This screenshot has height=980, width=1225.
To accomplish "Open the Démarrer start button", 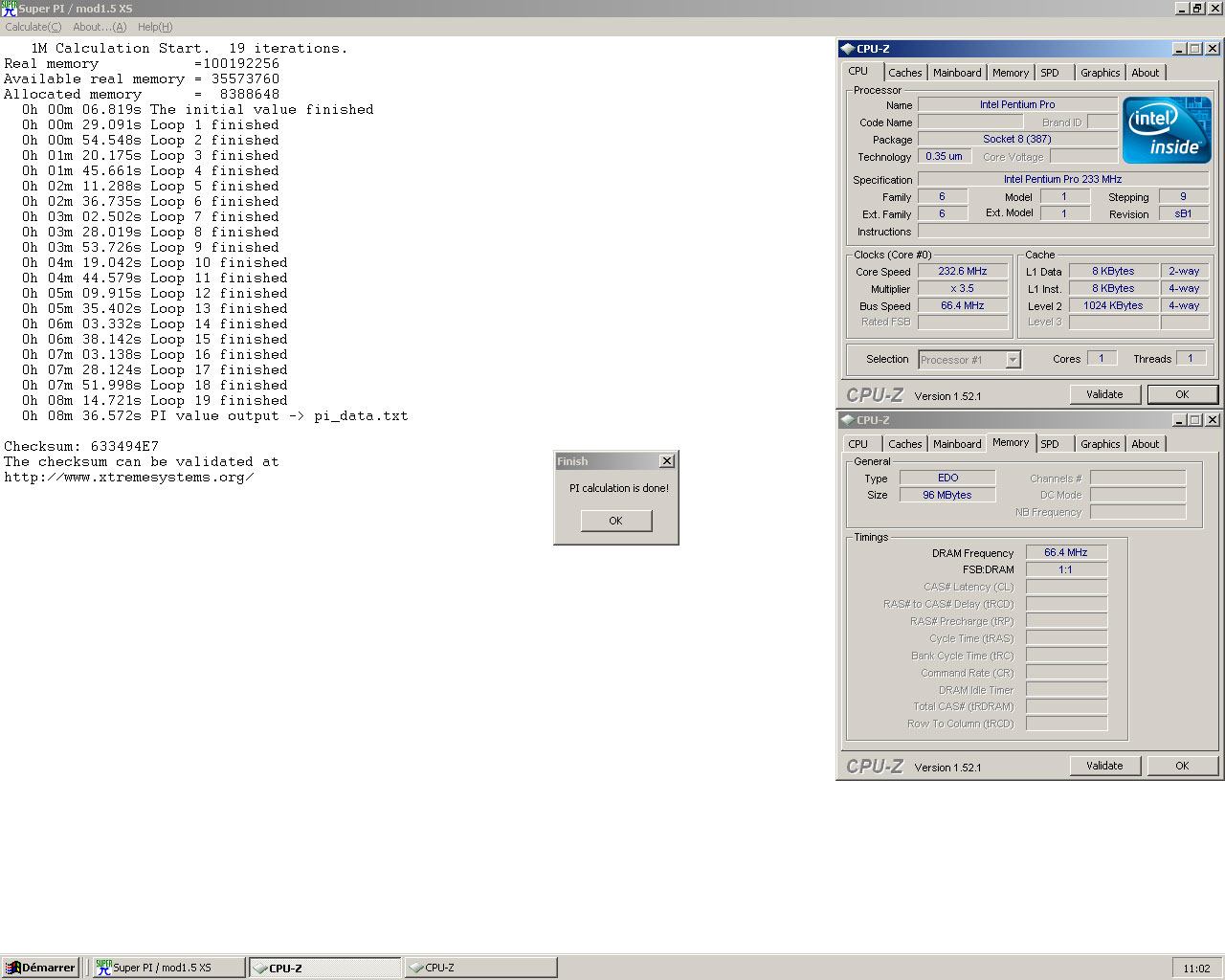I will [x=40, y=968].
